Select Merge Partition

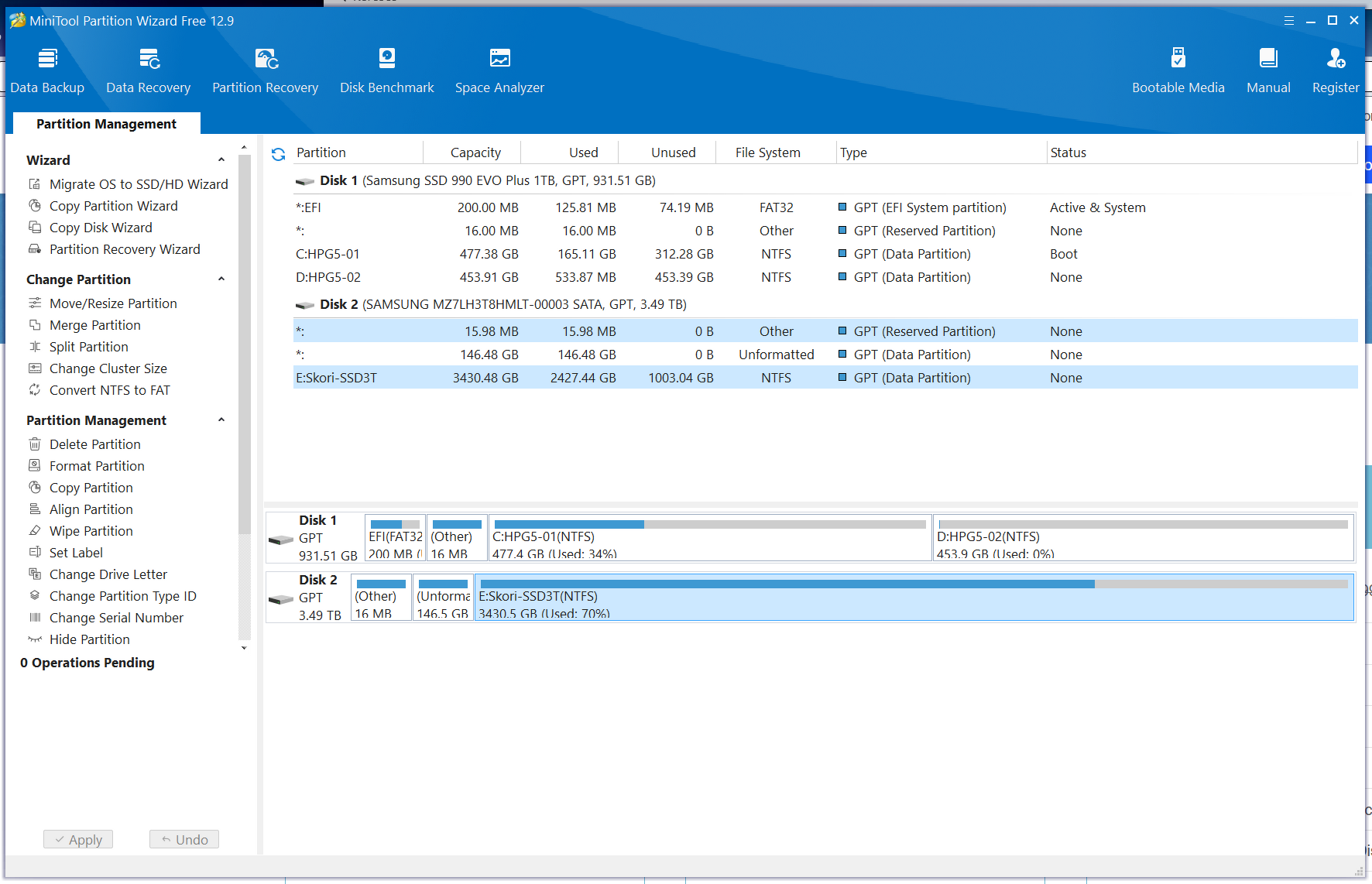point(95,325)
